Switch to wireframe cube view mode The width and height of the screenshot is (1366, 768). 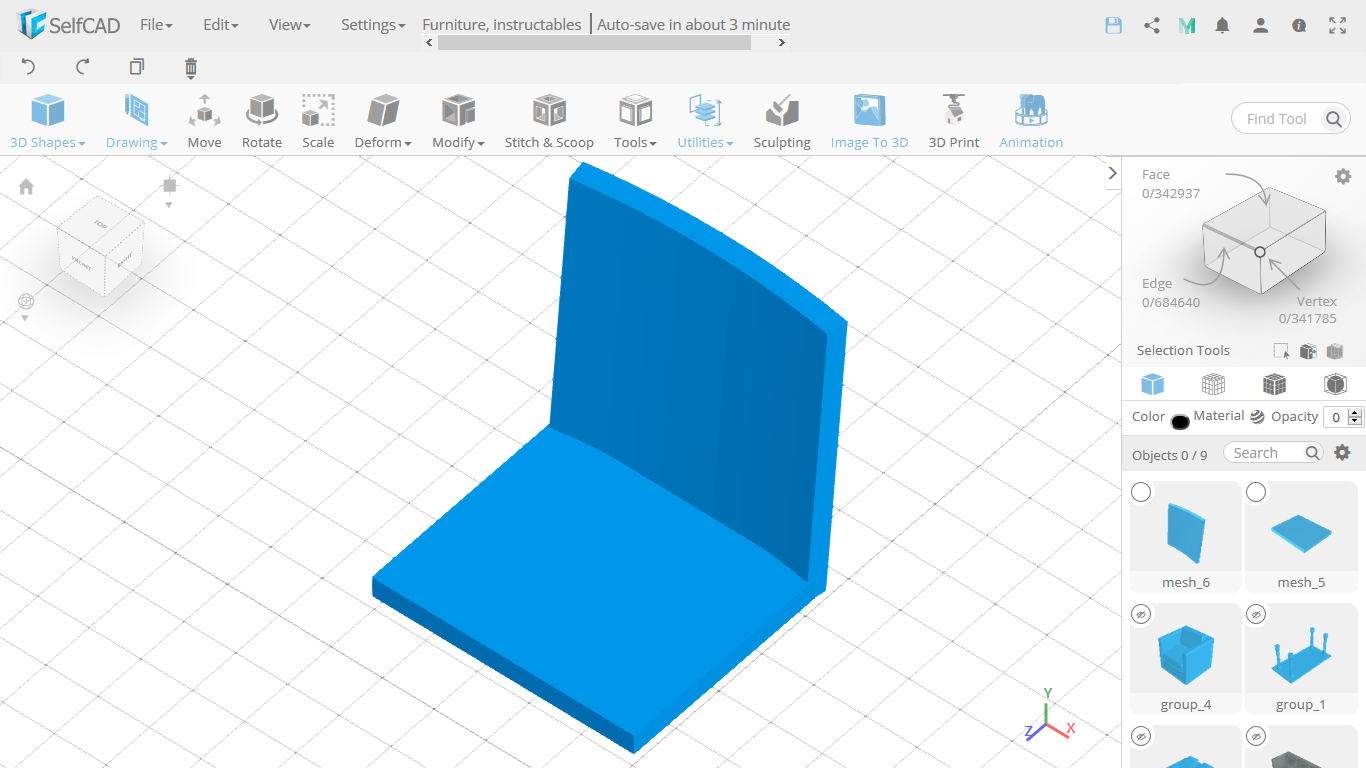coord(1213,384)
